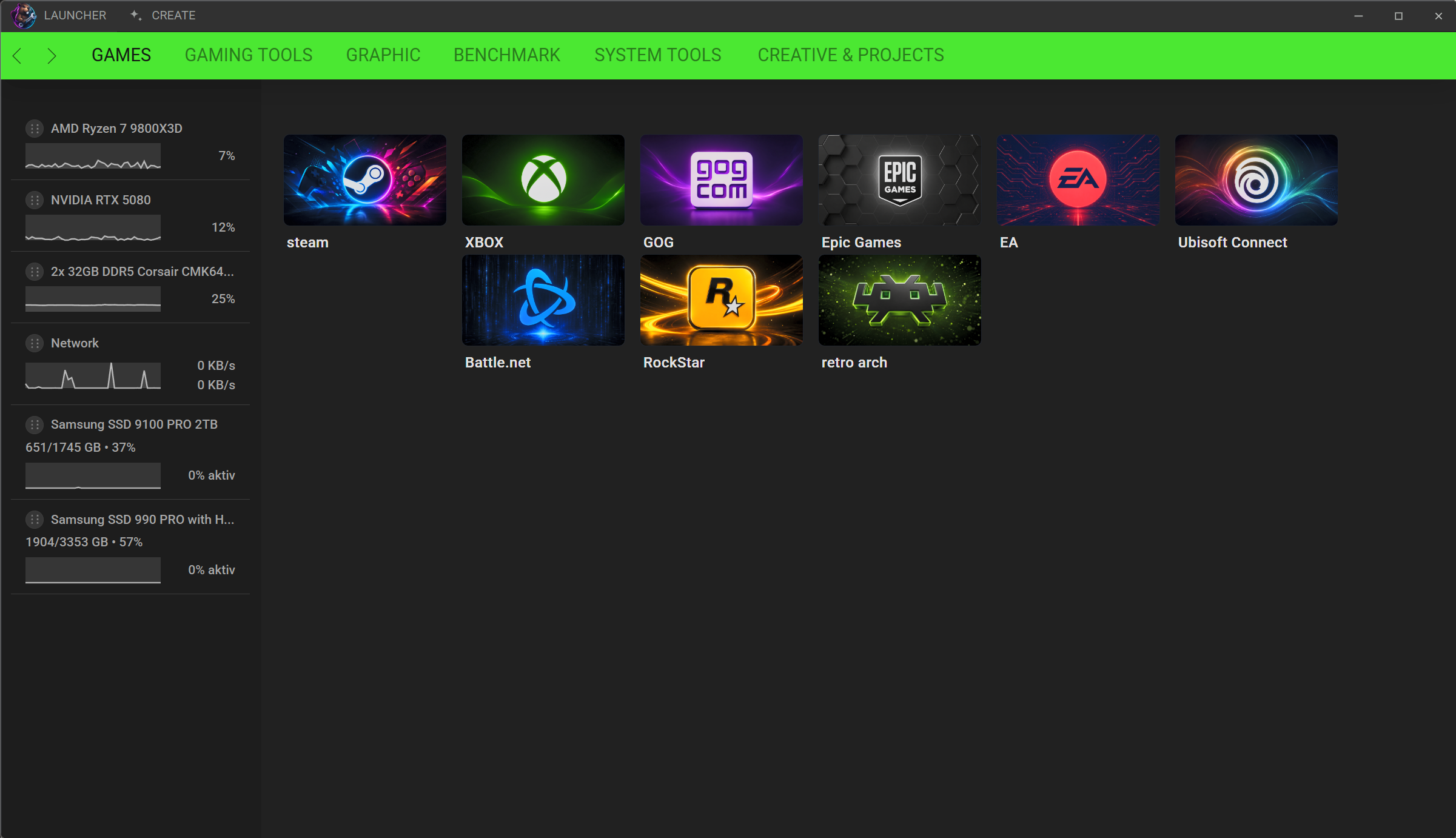
Task: Click the 'Network' label text
Action: point(75,343)
